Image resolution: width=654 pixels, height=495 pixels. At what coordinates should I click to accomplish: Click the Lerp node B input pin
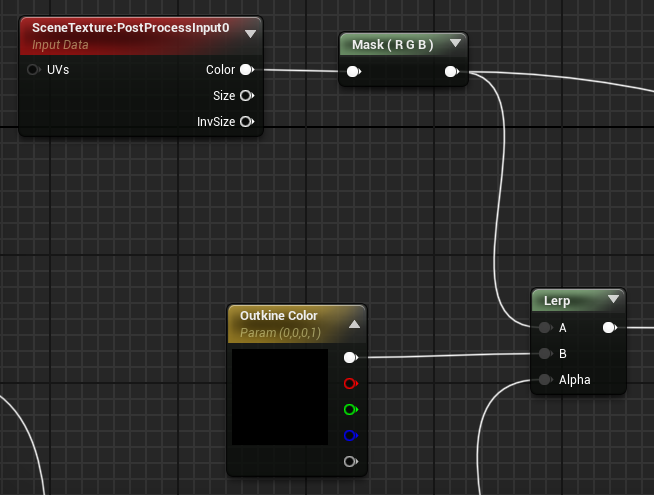tap(544, 353)
